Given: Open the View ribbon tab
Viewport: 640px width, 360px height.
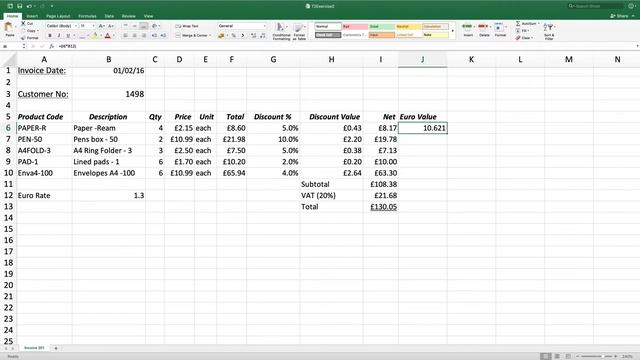Looking at the screenshot, I should point(149,16).
